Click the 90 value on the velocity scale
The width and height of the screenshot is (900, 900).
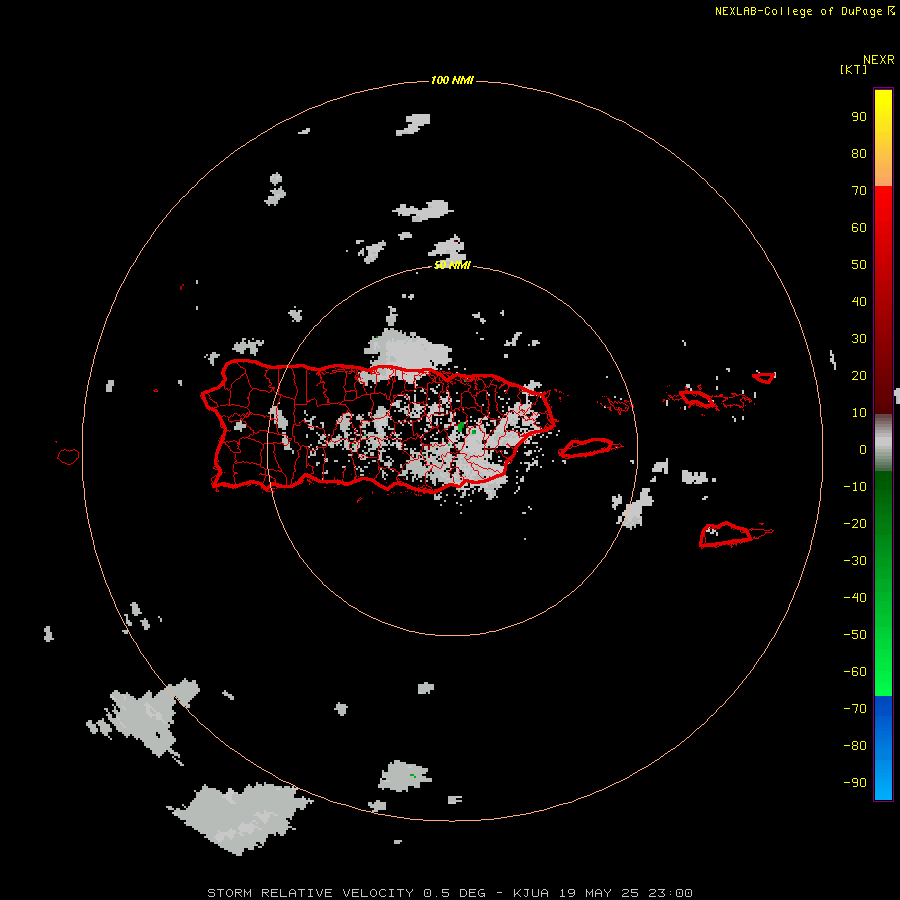click(x=859, y=117)
